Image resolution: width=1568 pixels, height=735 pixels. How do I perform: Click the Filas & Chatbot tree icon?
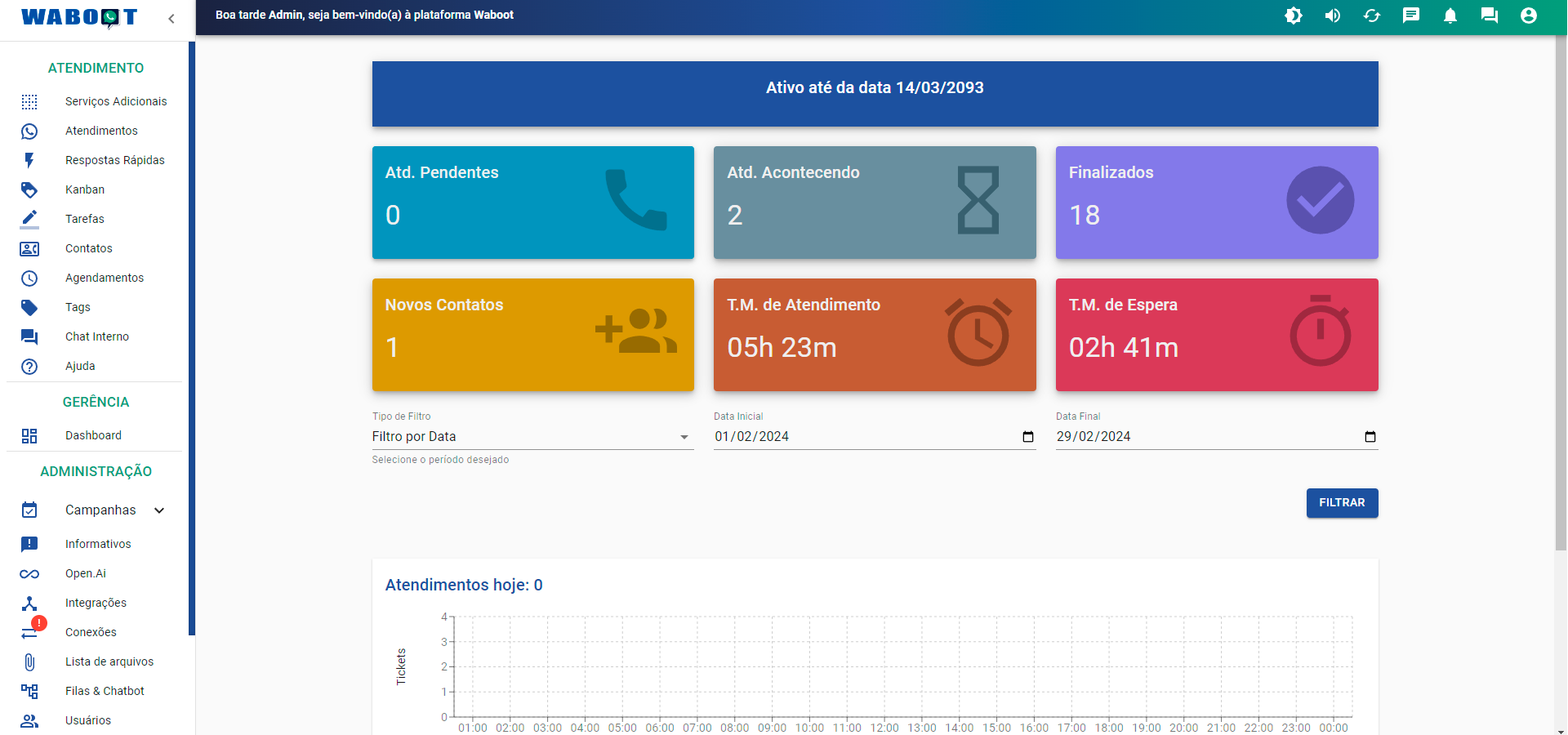tap(29, 691)
